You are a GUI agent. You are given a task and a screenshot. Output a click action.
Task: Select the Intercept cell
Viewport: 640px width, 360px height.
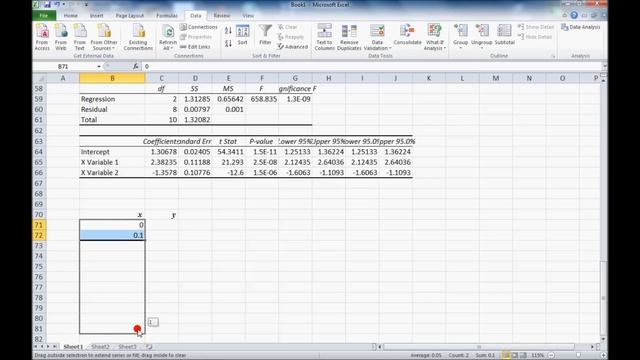pyautogui.click(x=112, y=152)
